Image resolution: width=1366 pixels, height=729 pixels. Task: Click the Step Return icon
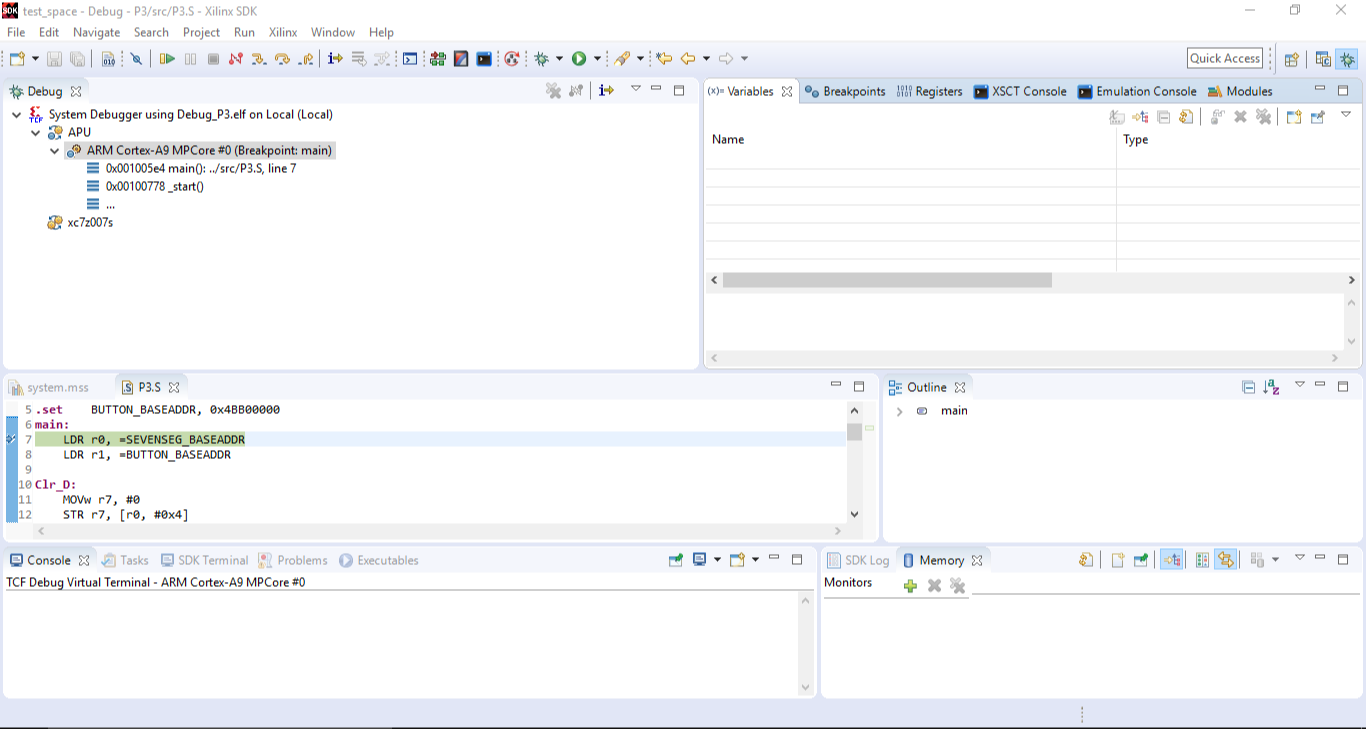(x=306, y=59)
